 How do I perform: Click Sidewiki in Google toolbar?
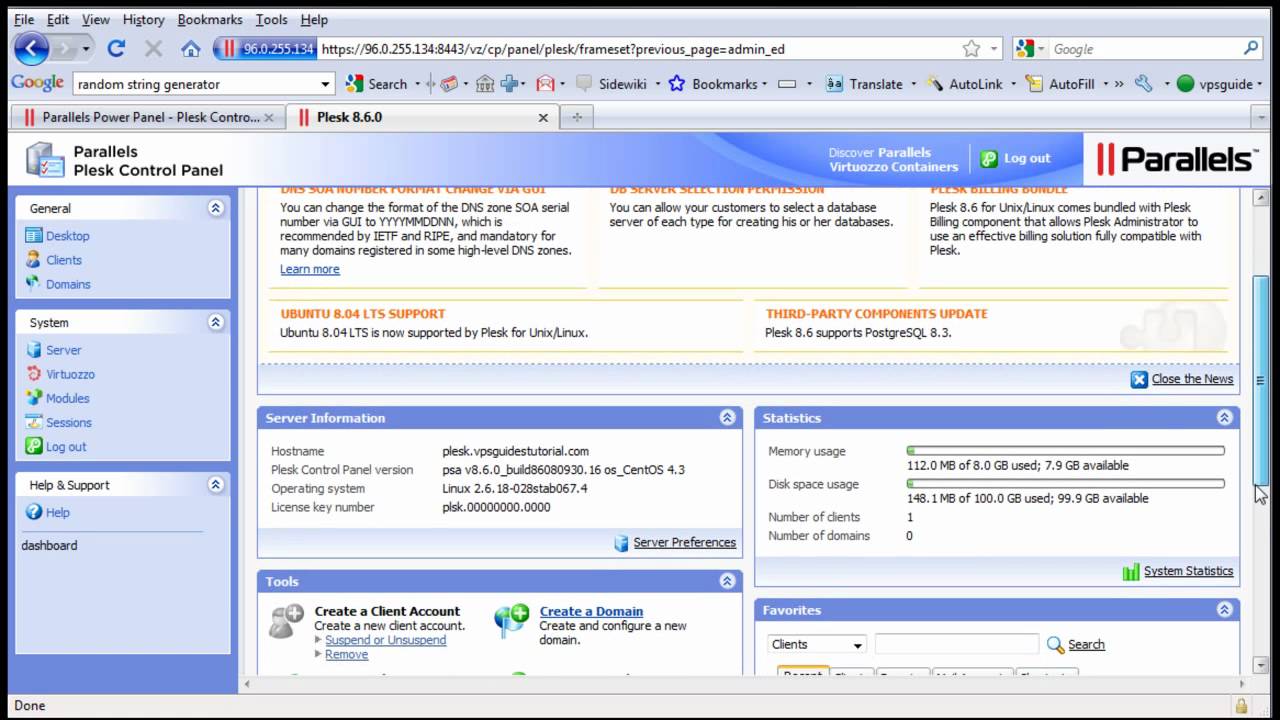pyautogui.click(x=612, y=84)
